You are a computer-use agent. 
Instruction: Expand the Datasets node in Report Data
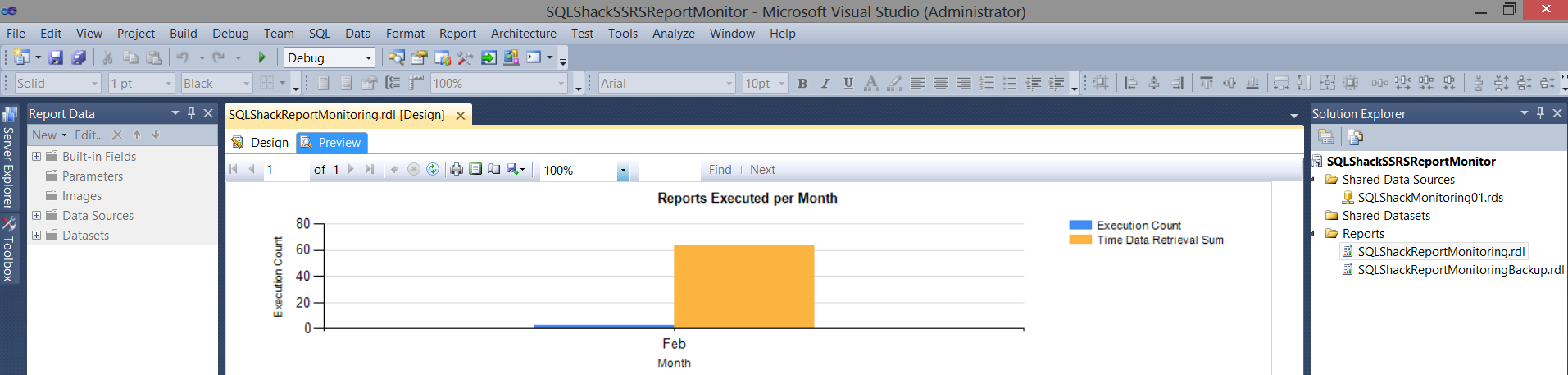point(36,236)
